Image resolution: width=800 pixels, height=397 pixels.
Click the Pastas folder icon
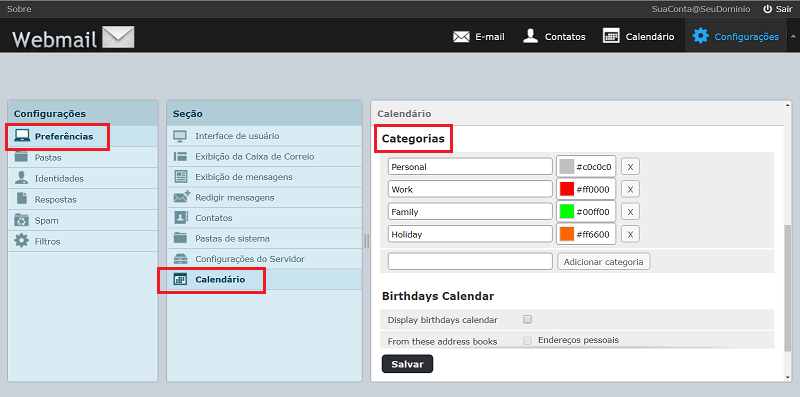[21, 157]
